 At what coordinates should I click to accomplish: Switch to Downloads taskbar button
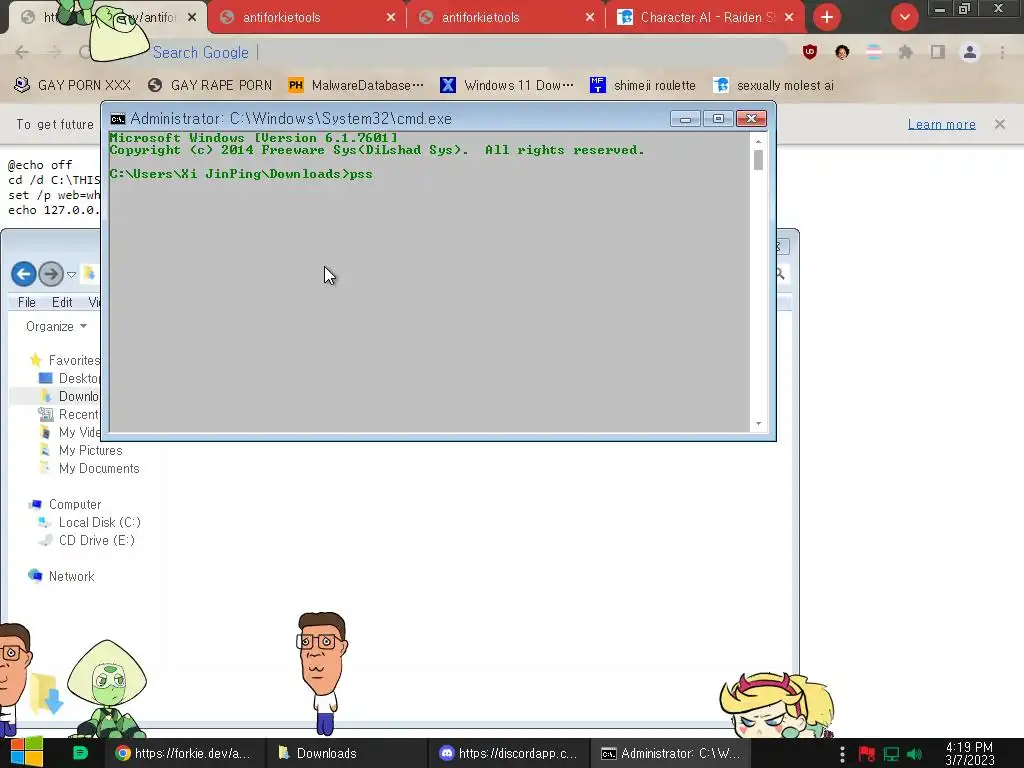click(x=345, y=753)
